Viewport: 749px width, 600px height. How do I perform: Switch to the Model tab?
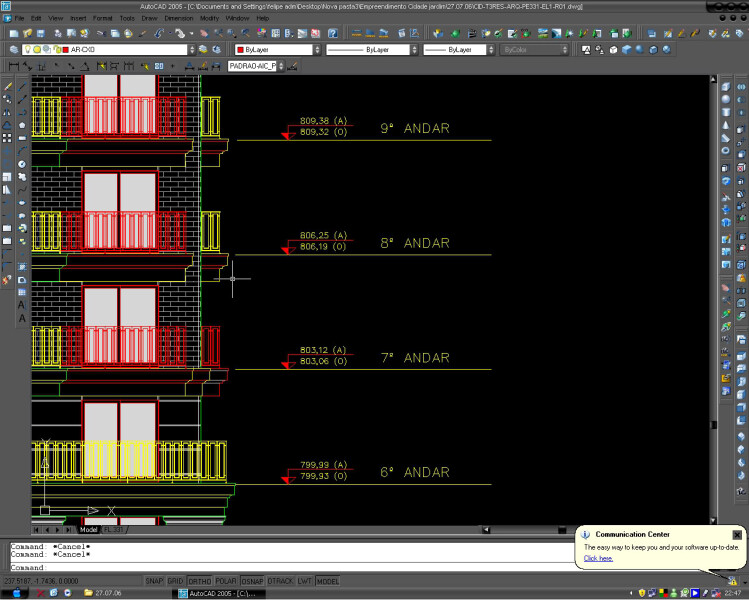(x=89, y=530)
